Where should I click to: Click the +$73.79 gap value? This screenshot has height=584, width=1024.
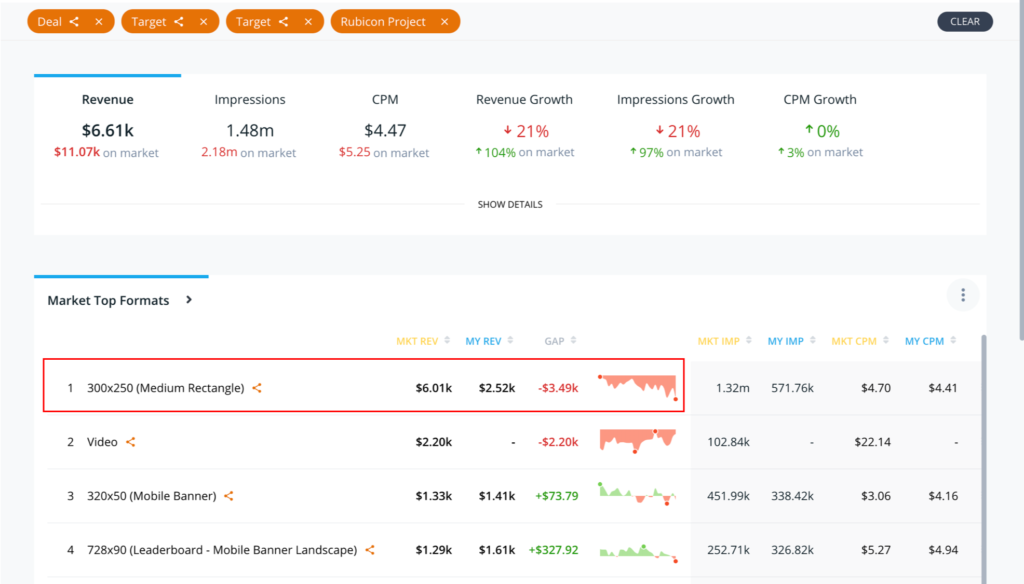click(557, 496)
